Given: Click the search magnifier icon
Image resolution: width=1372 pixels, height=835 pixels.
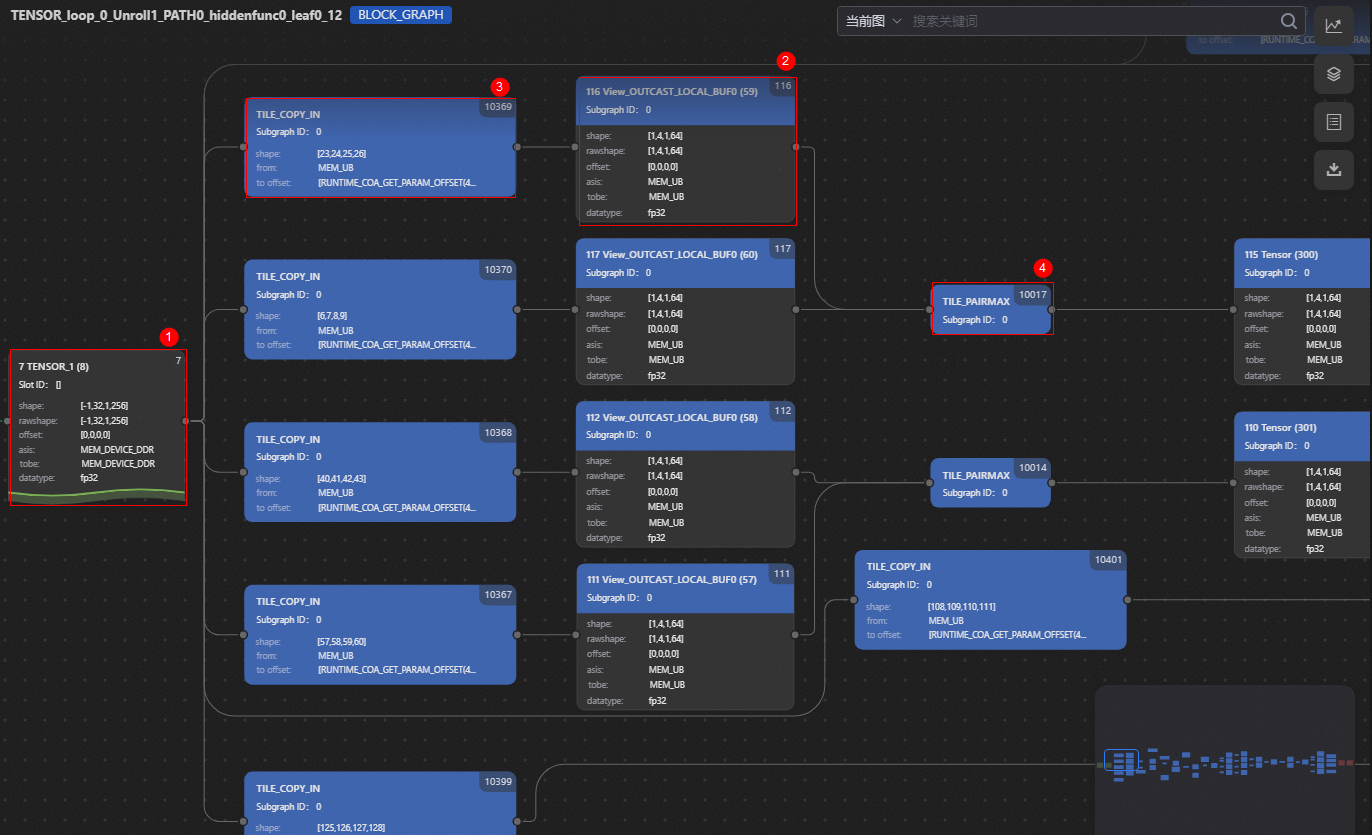Looking at the screenshot, I should (1289, 21).
